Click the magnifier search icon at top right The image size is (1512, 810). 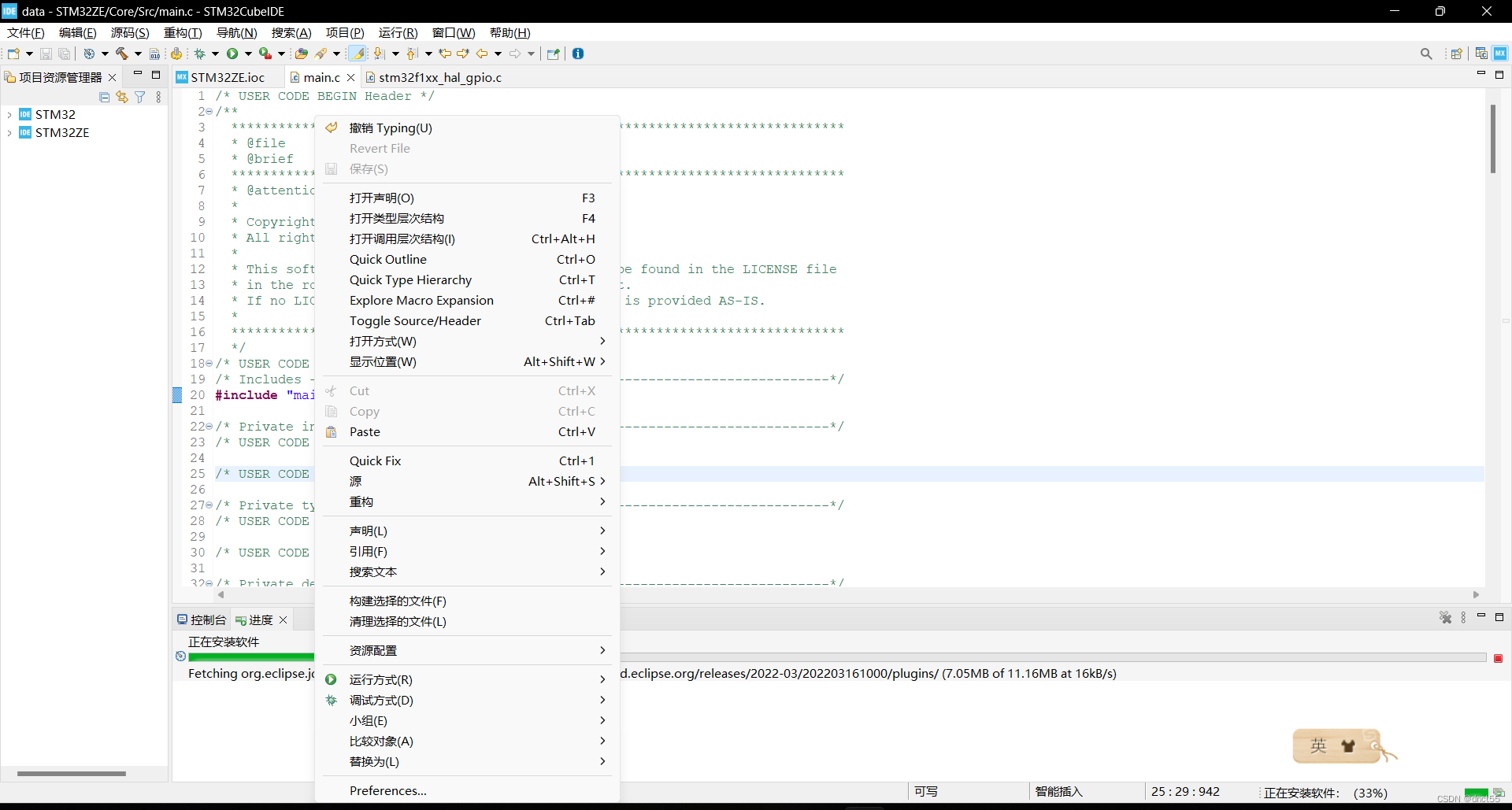coord(1426,54)
